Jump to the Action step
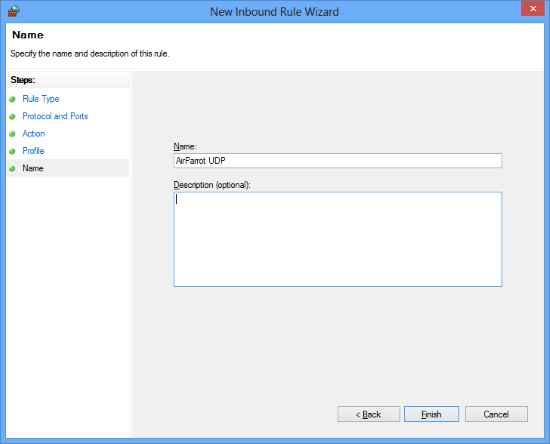Screen dimensions: 550x444 point(34,134)
